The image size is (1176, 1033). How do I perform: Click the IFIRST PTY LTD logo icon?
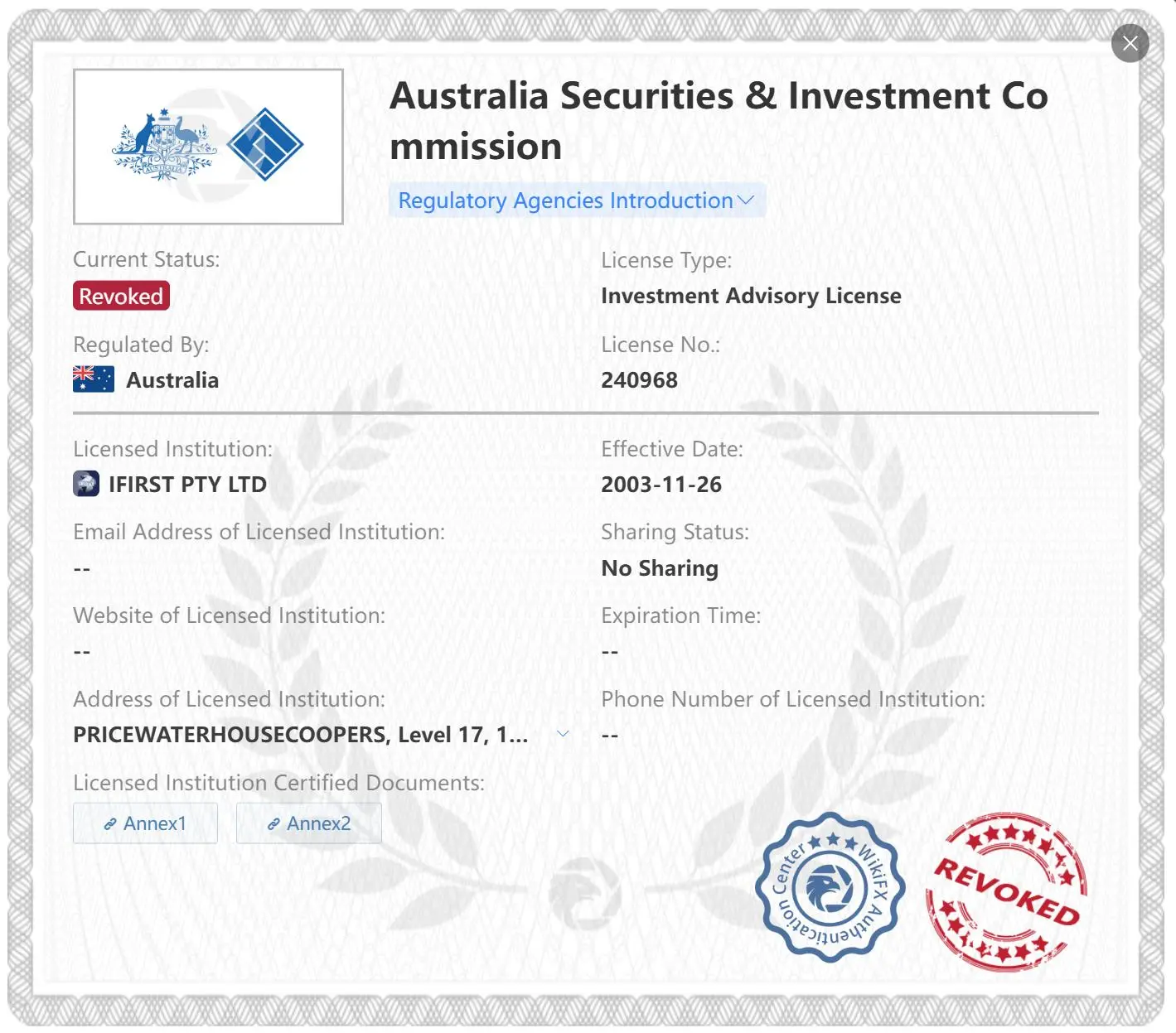click(x=86, y=484)
